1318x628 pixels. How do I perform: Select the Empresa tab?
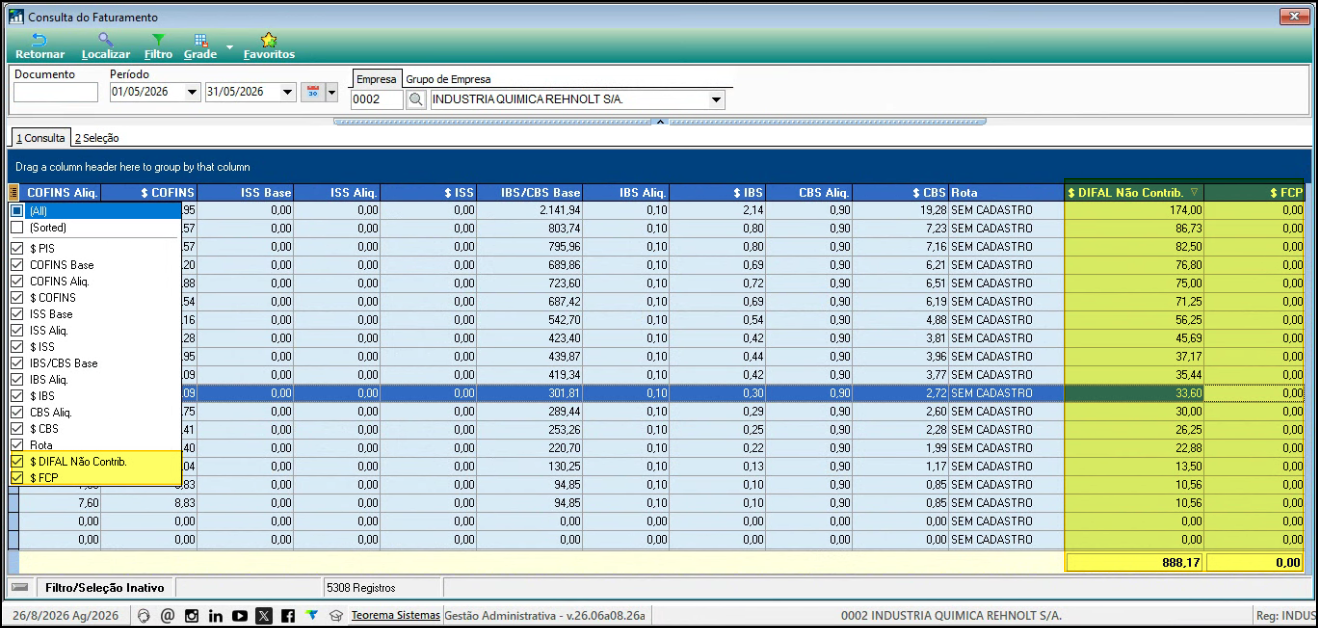377,79
